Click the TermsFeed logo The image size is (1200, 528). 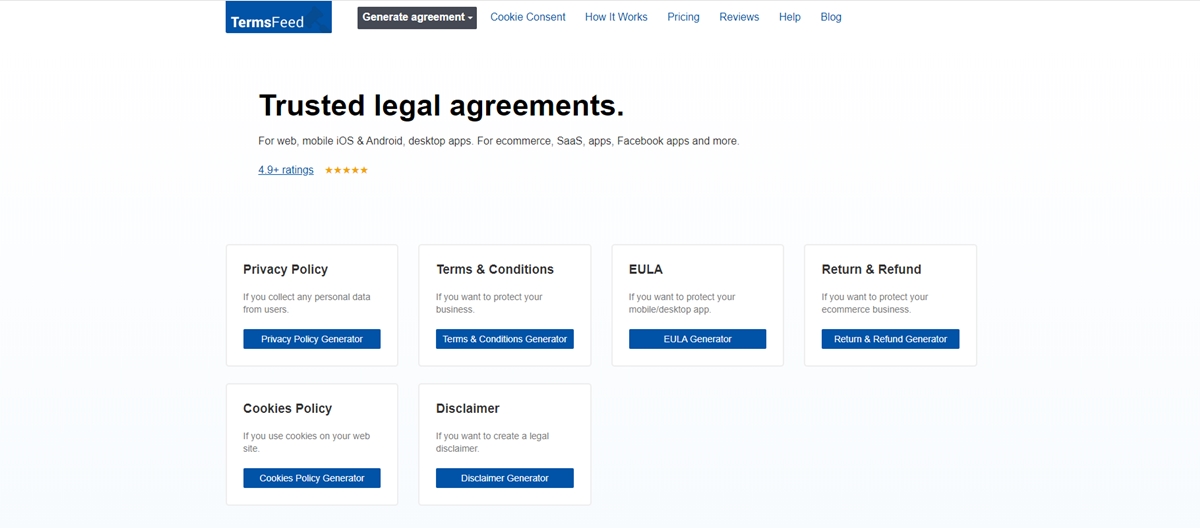point(278,18)
